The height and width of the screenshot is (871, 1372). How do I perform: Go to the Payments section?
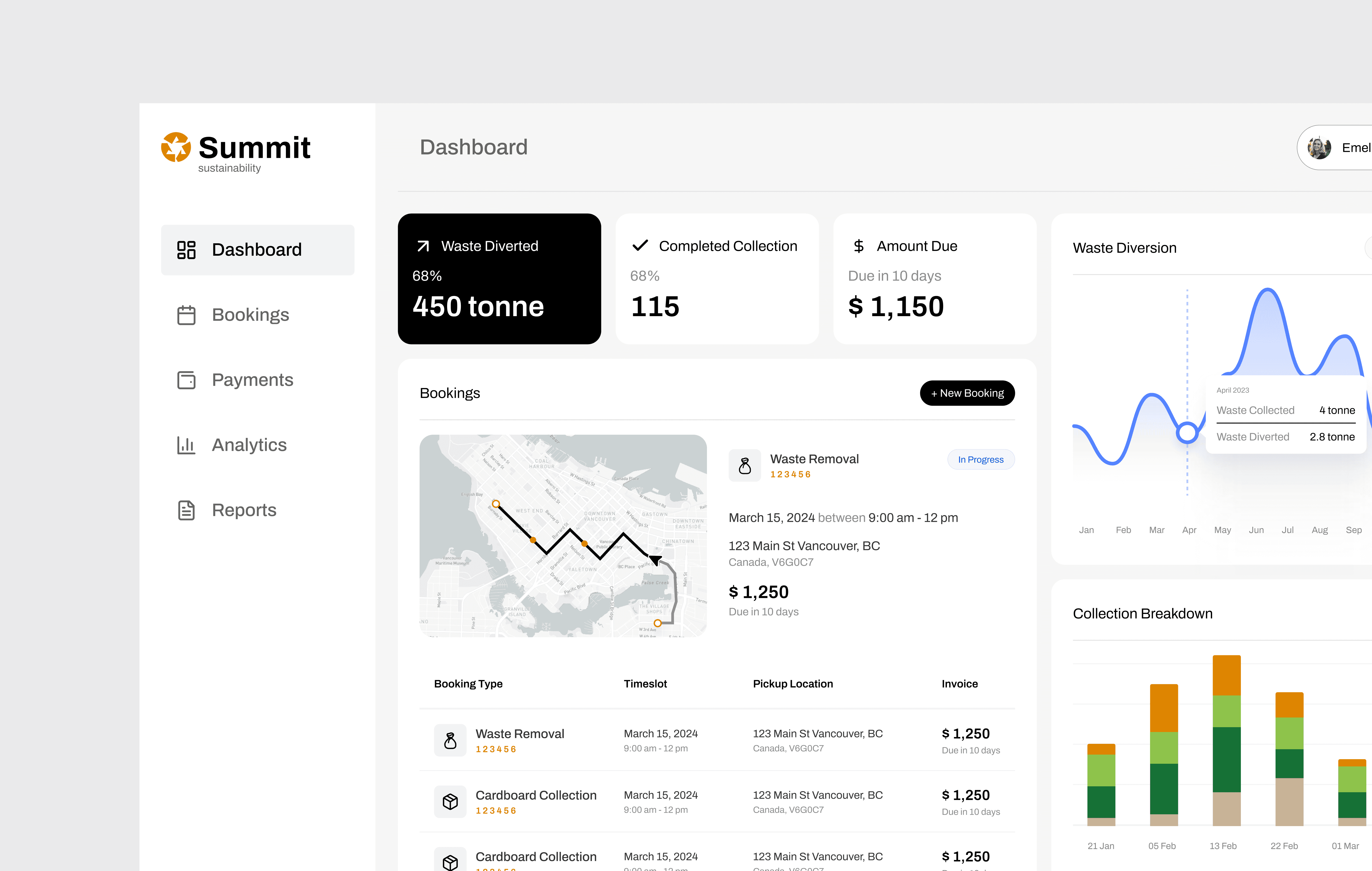tap(257, 380)
